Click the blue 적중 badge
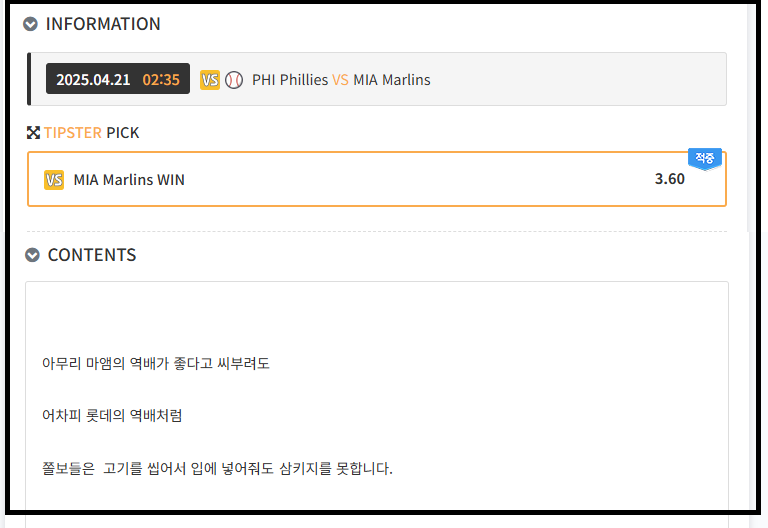The width and height of the screenshot is (768, 528). 704,158
